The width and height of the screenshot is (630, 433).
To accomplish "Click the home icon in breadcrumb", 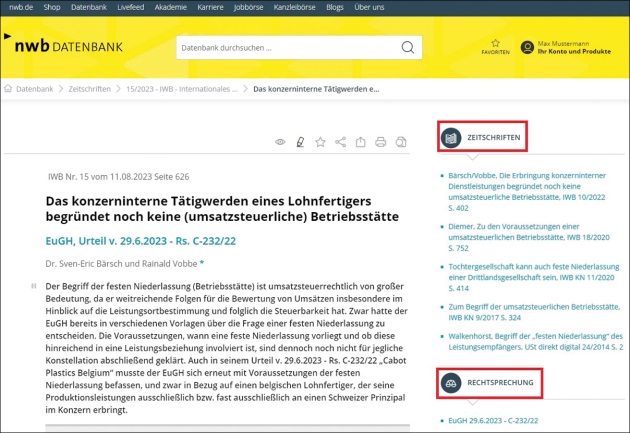I will coord(10,89).
